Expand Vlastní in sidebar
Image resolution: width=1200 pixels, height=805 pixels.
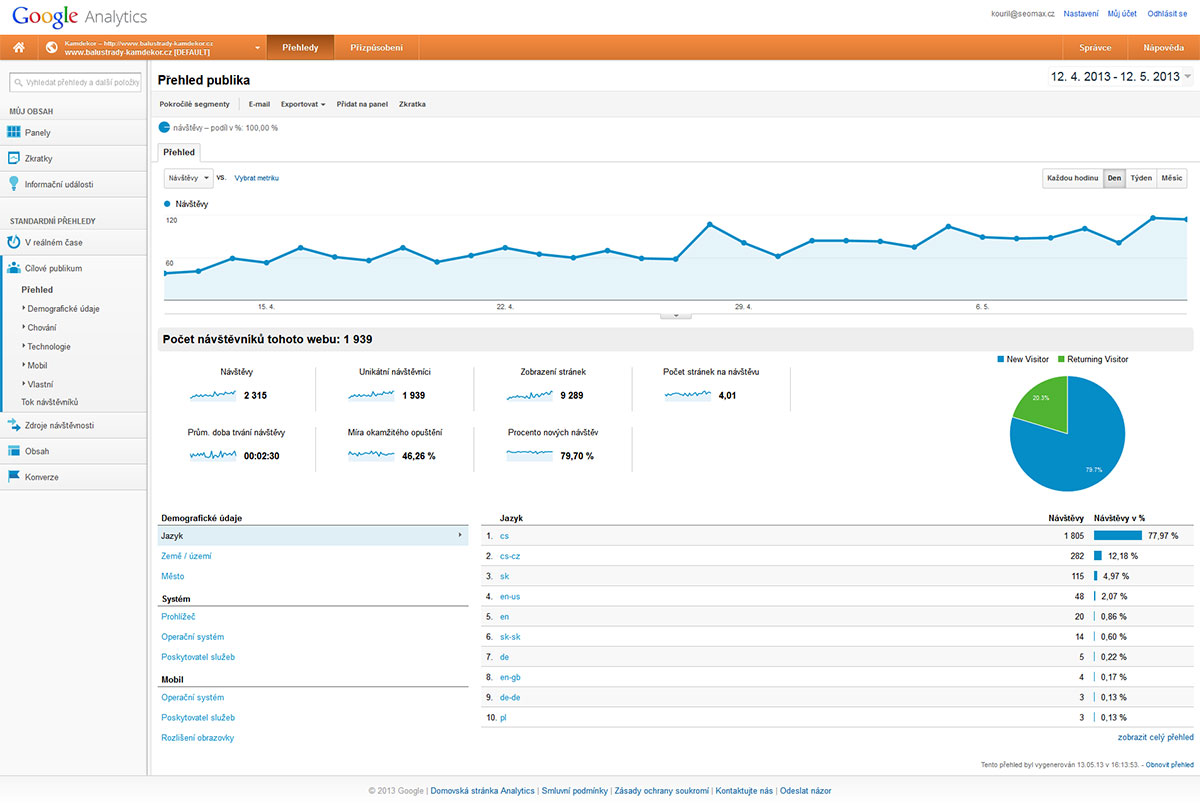[x=38, y=384]
